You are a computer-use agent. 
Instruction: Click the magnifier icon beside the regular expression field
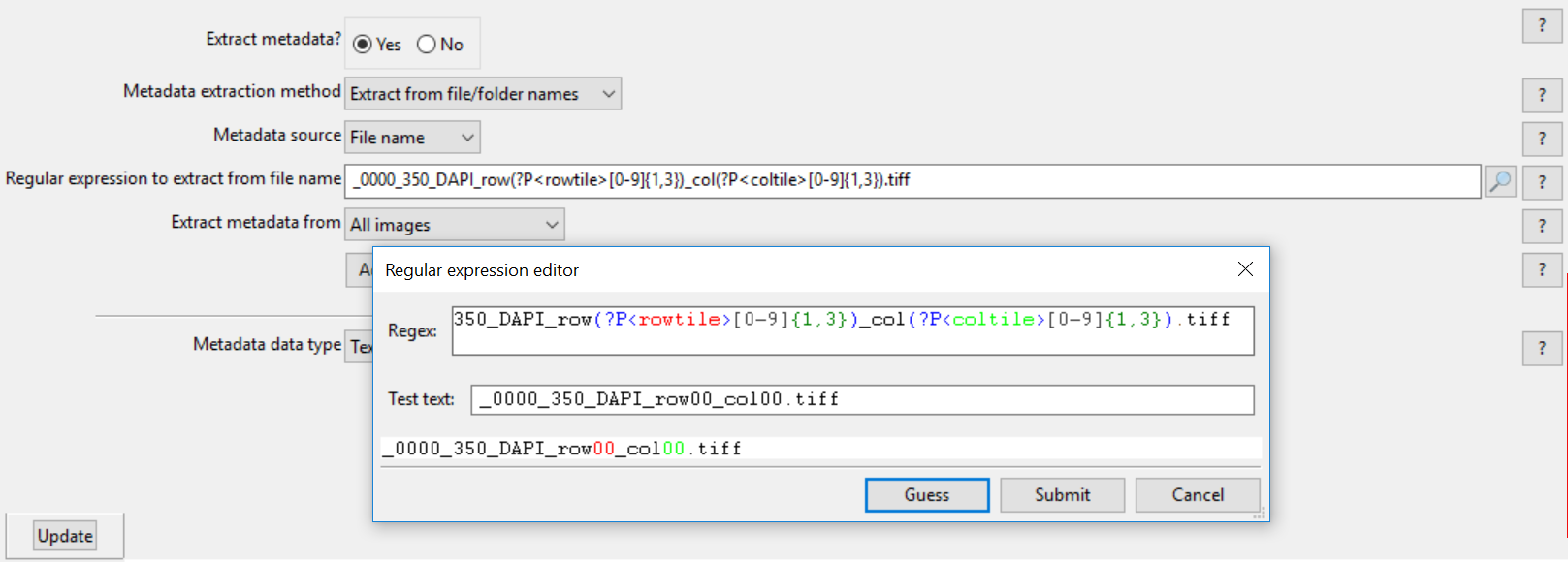pos(1500,181)
